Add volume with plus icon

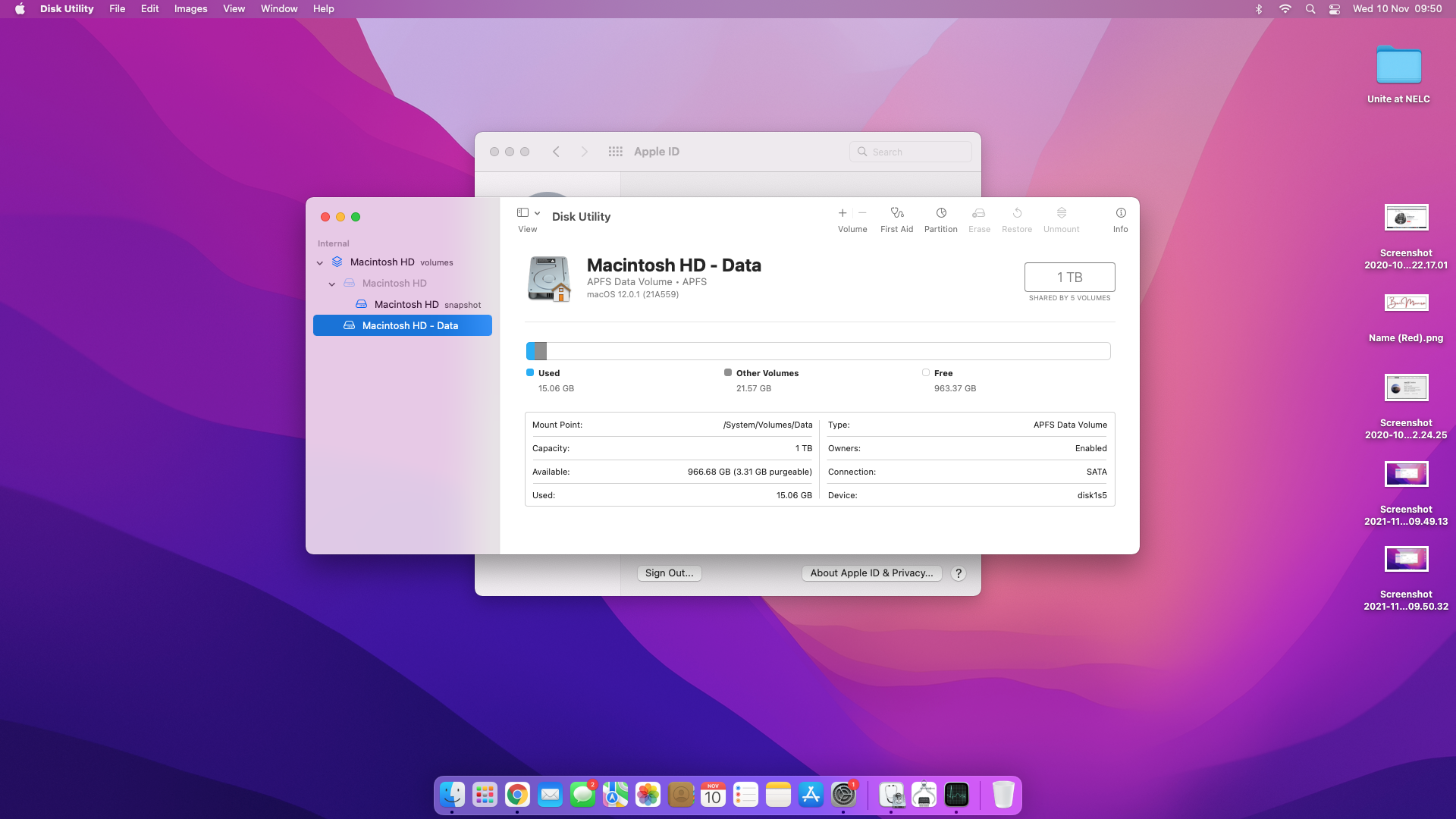843,213
